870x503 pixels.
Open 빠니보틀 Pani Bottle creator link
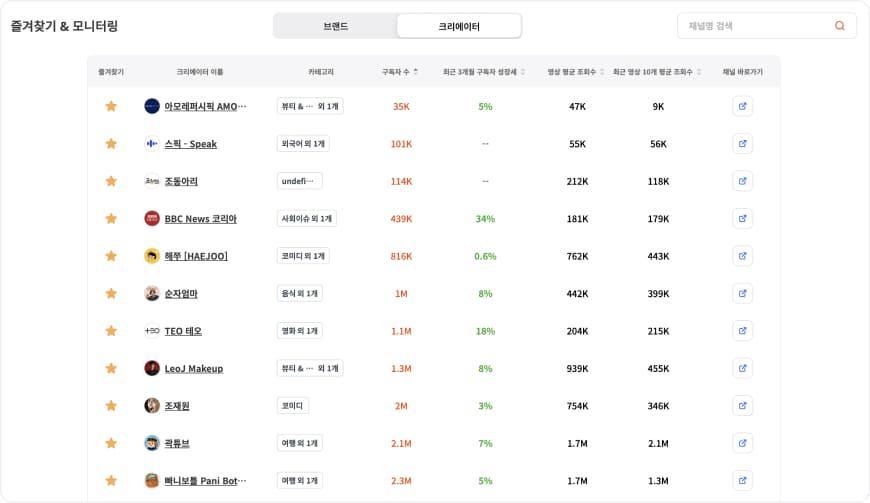[x=205, y=481]
